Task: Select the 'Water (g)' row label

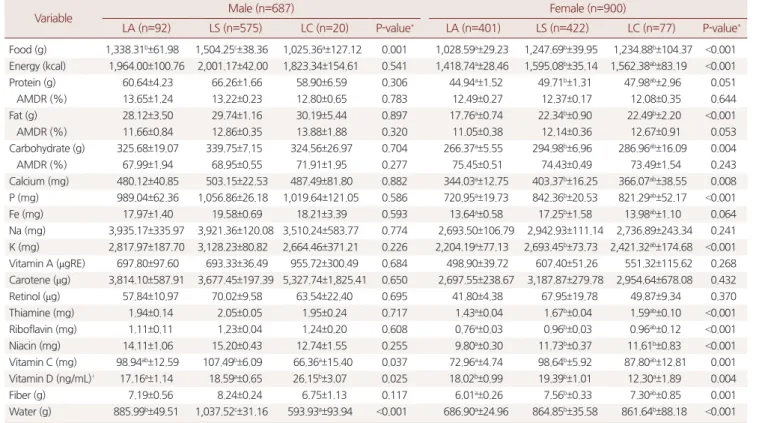Action: [x=30, y=412]
